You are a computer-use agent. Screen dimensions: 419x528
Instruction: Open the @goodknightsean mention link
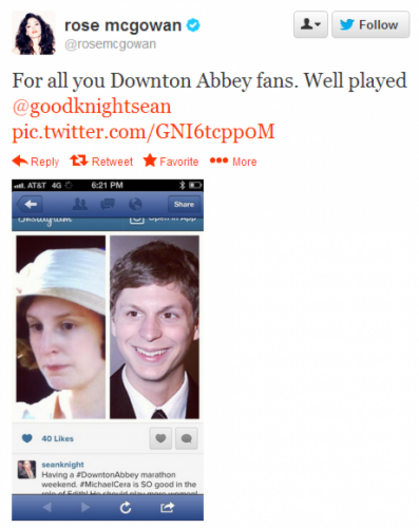click(92, 106)
